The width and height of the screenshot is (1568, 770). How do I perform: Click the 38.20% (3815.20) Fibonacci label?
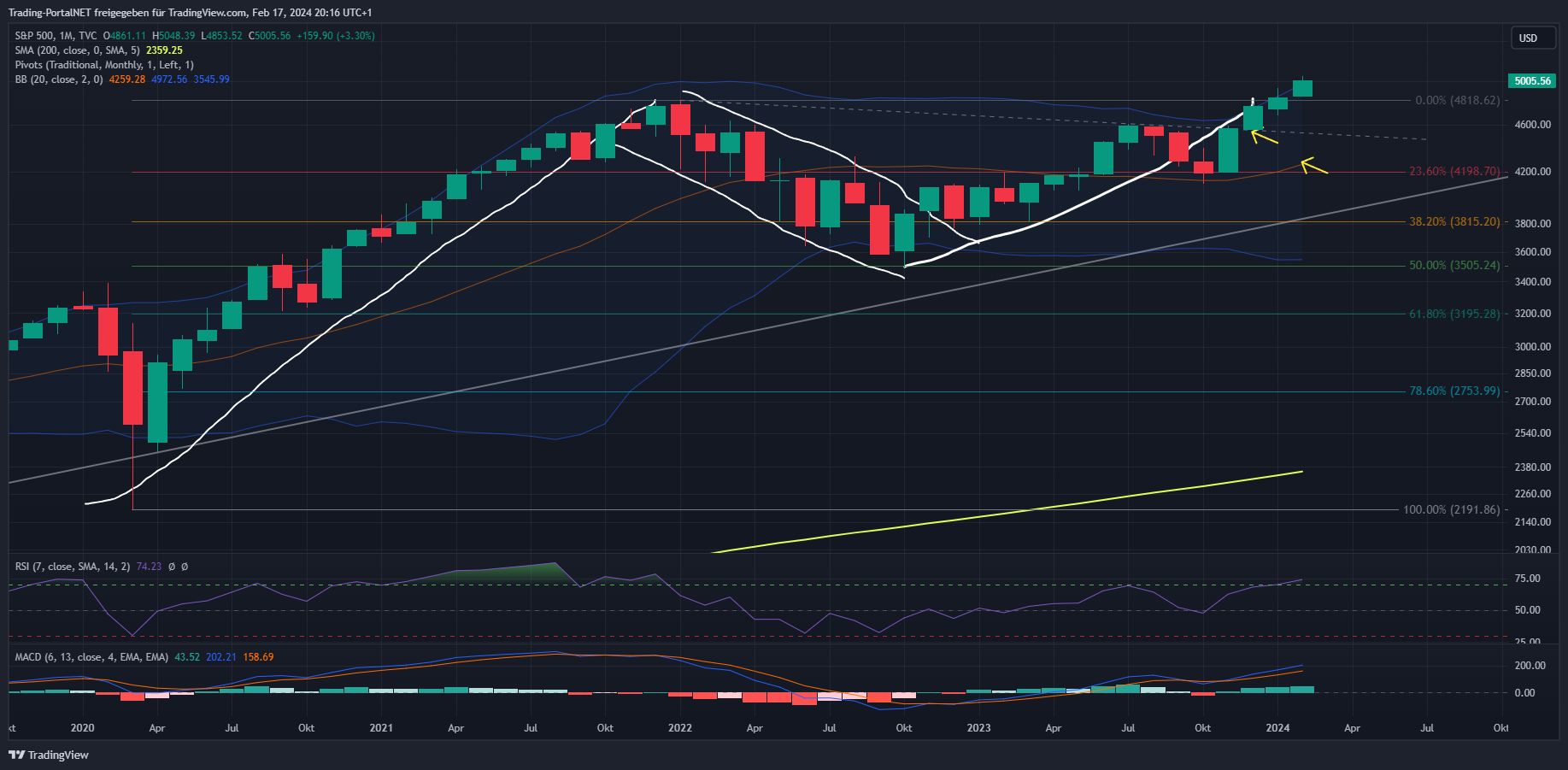1453,222
